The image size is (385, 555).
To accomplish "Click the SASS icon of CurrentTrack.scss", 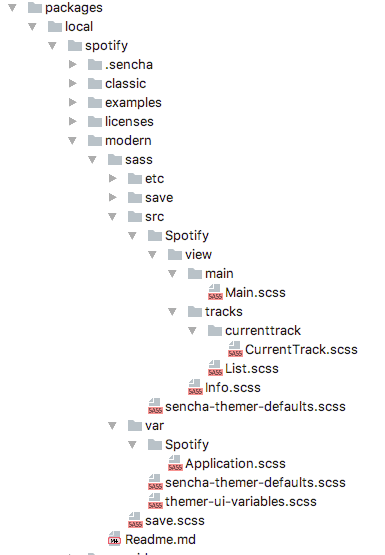I will click(x=235, y=349).
